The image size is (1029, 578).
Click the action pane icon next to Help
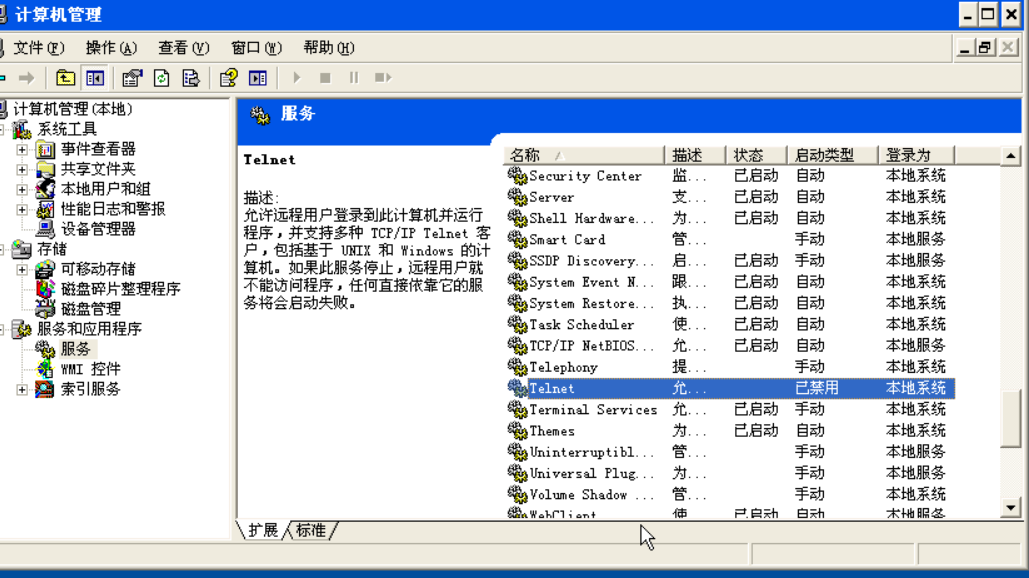[258, 78]
